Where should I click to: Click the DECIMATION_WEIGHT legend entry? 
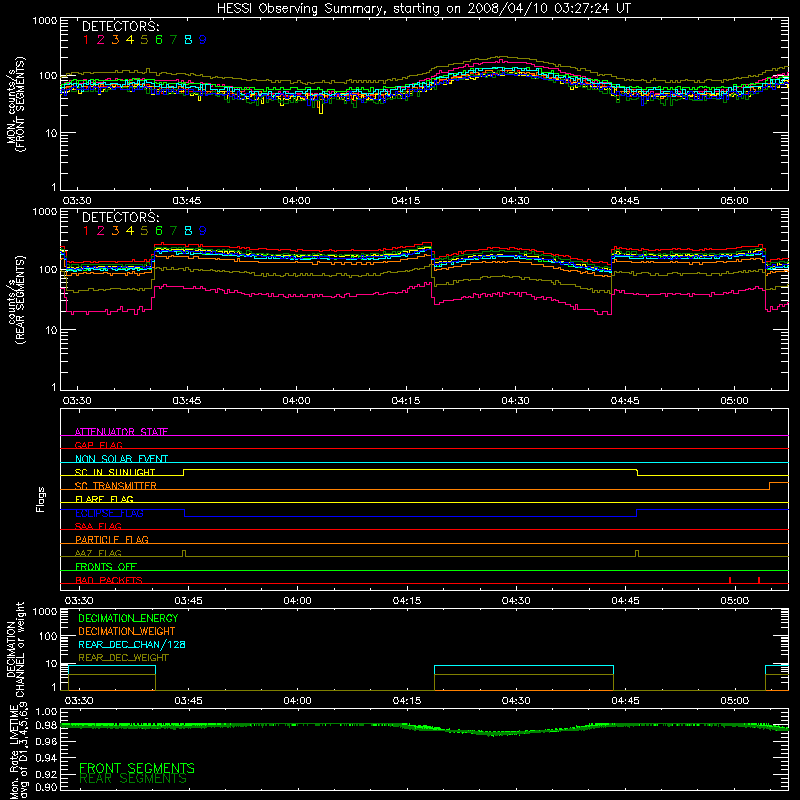coord(127,631)
